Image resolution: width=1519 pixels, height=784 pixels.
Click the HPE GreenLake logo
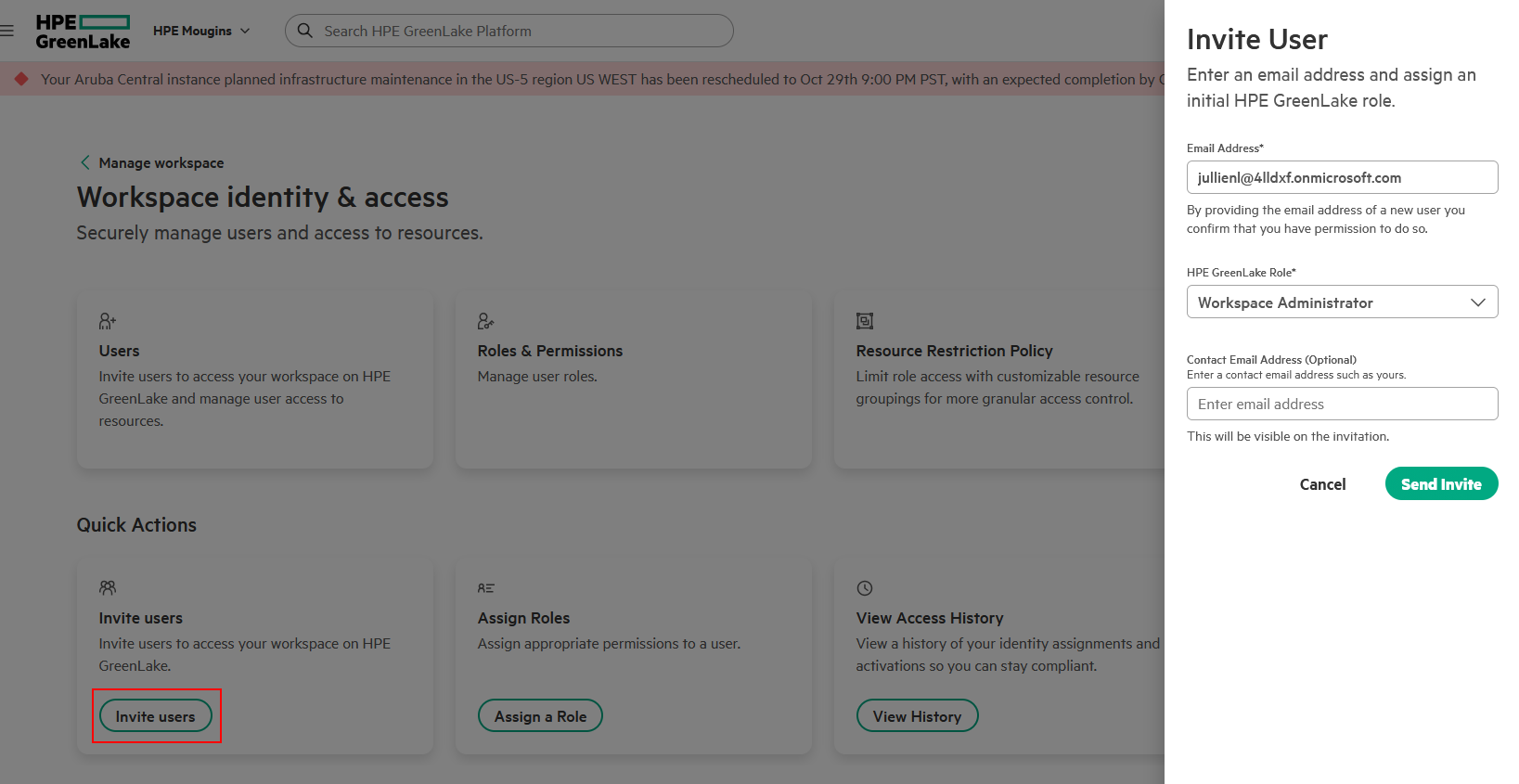83,32
